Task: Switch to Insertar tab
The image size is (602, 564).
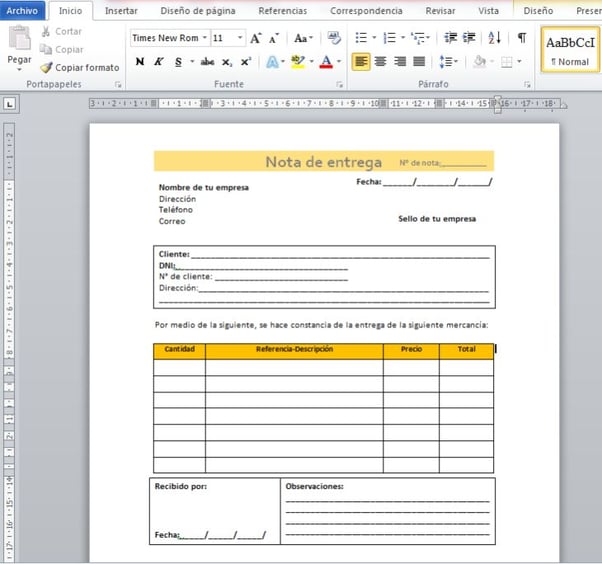Action: 121,11
